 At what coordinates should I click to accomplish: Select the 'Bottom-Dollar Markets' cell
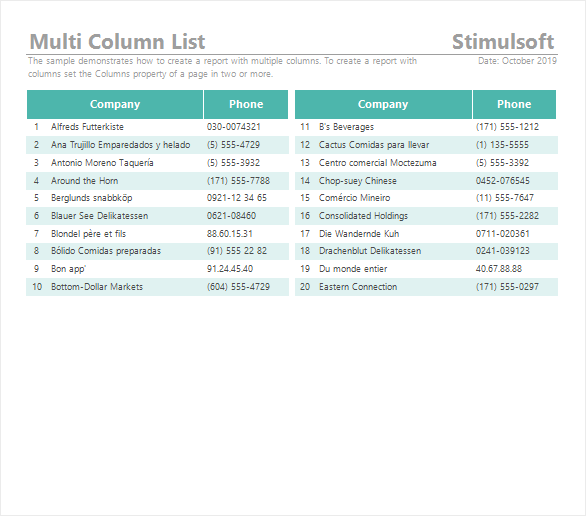point(97,287)
